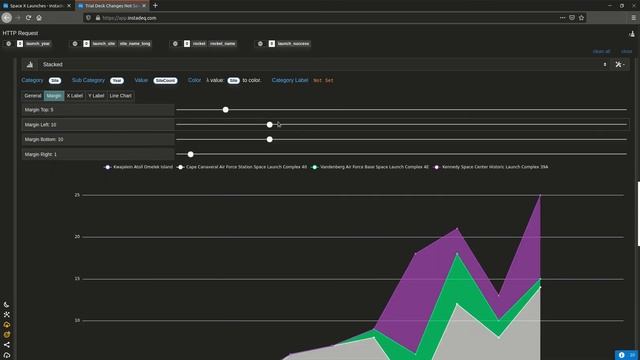The width and height of the screenshot is (640, 360).
Task: Open gear settings for launch_site field
Action: pyautogui.click(x=75, y=44)
